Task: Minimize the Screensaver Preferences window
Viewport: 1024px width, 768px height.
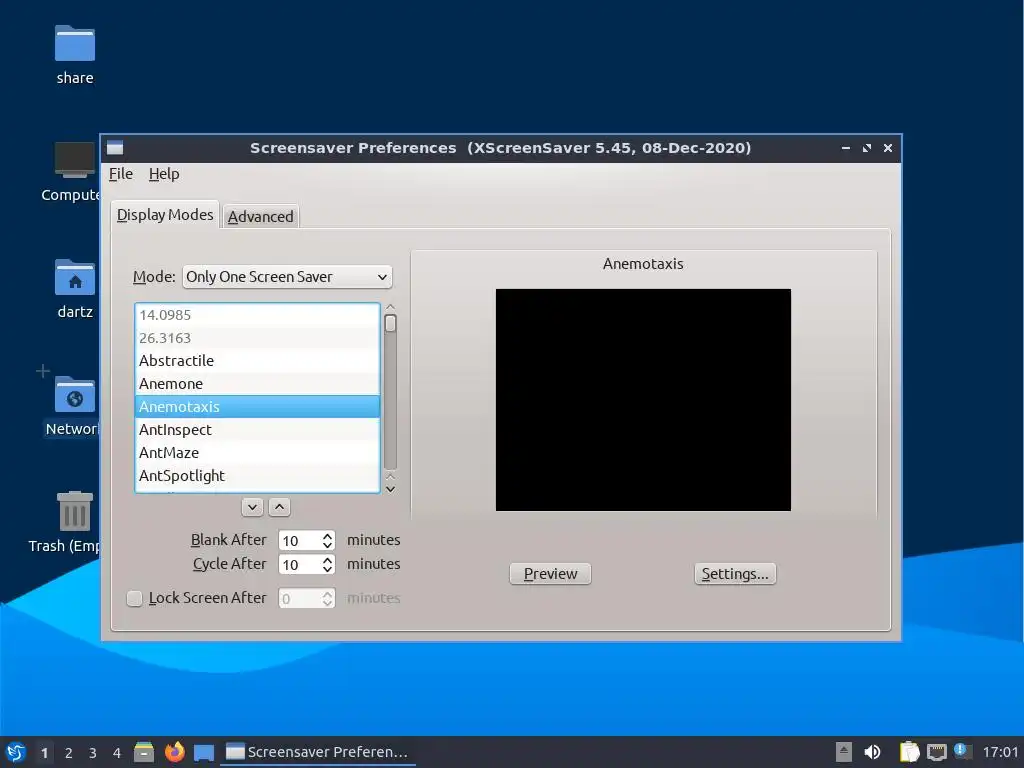Action: pyautogui.click(x=846, y=148)
